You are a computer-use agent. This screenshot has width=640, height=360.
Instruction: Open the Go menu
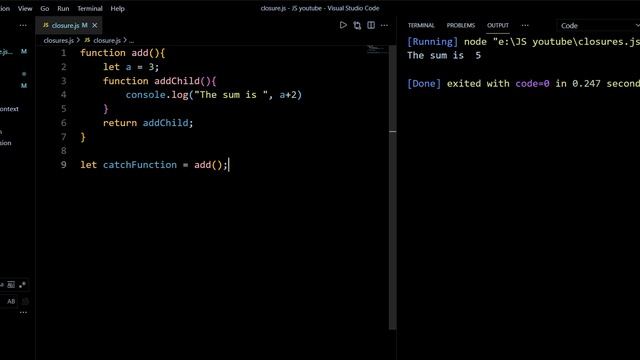[45, 8]
